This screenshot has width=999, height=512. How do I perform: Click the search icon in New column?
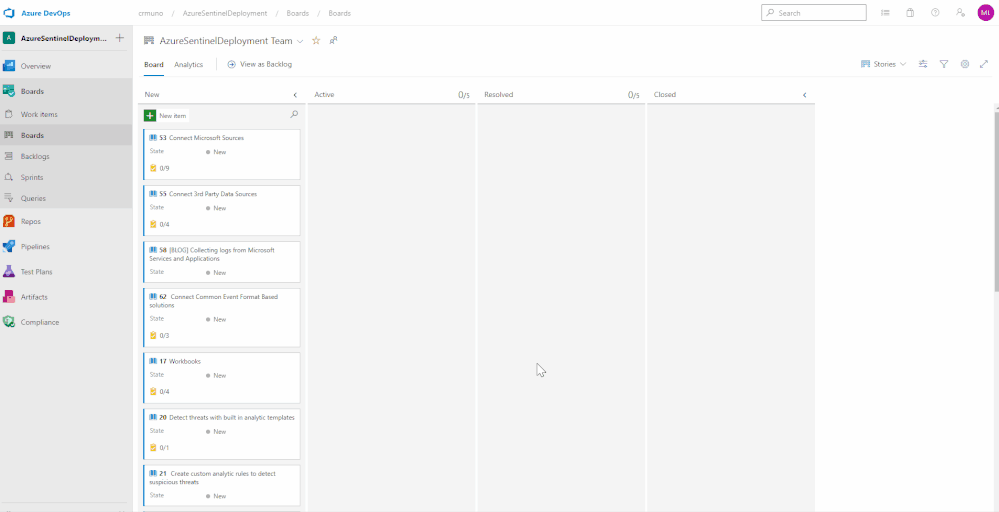pos(294,115)
